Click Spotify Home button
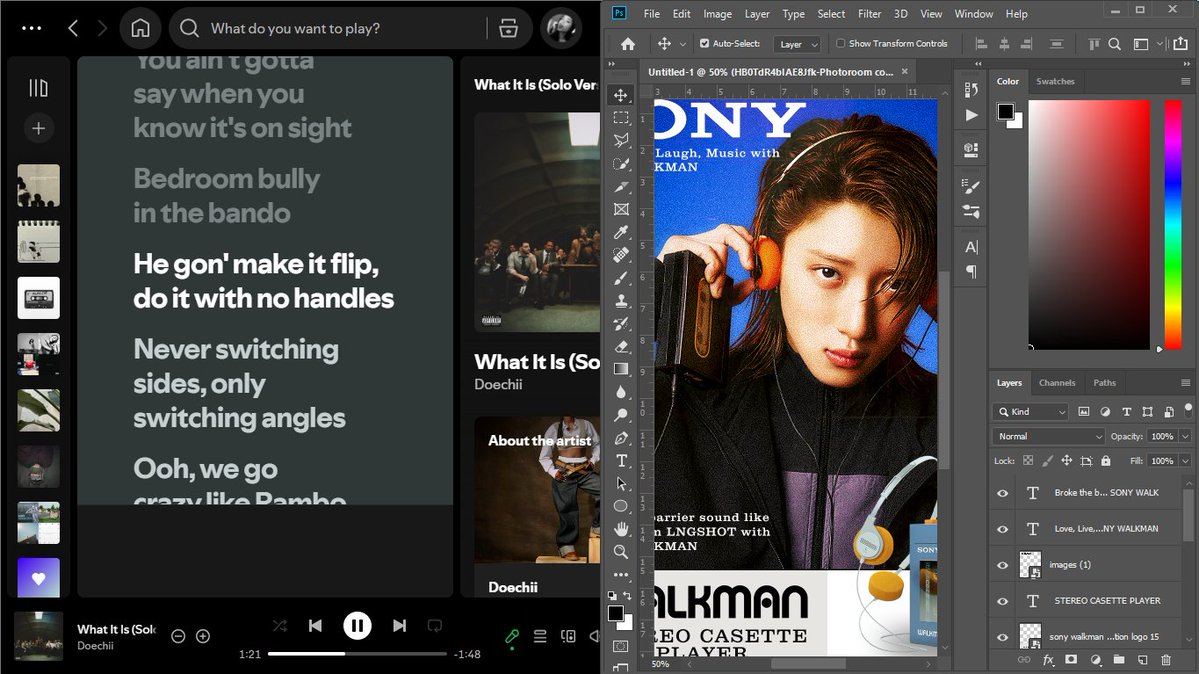 click(141, 28)
